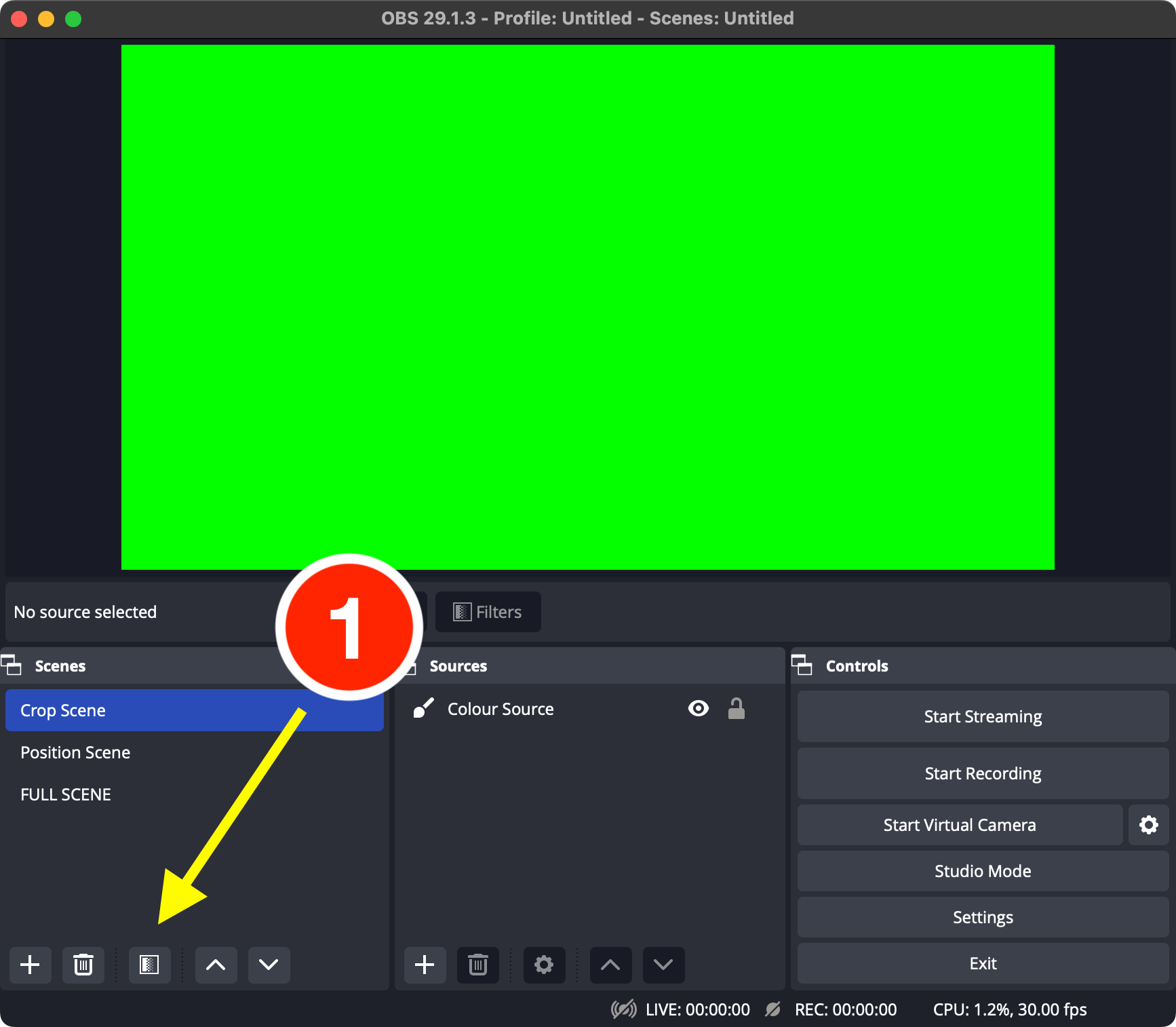Lock the Colour Source
The height and width of the screenshot is (1027, 1176).
click(737, 708)
